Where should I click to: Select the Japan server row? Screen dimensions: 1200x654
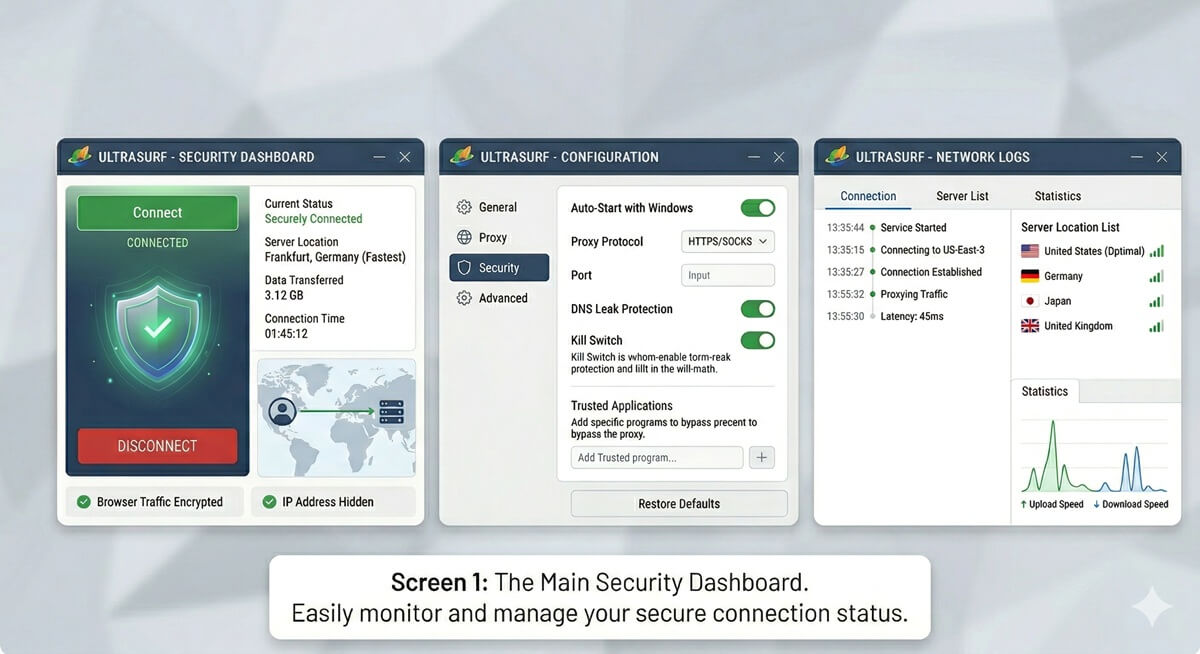1092,301
